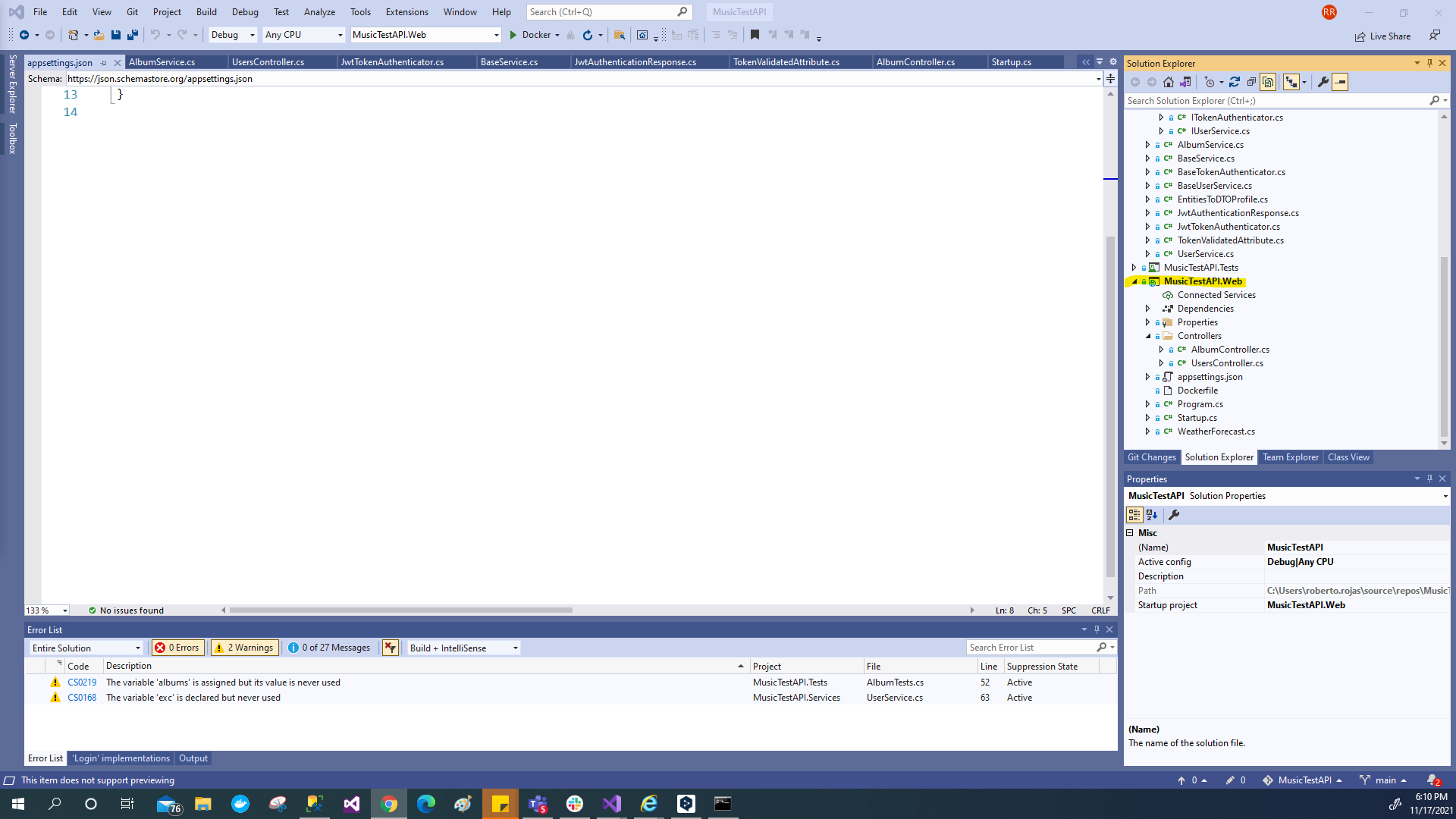
Task: Click the Save icon in the toolbar
Action: pyautogui.click(x=116, y=35)
